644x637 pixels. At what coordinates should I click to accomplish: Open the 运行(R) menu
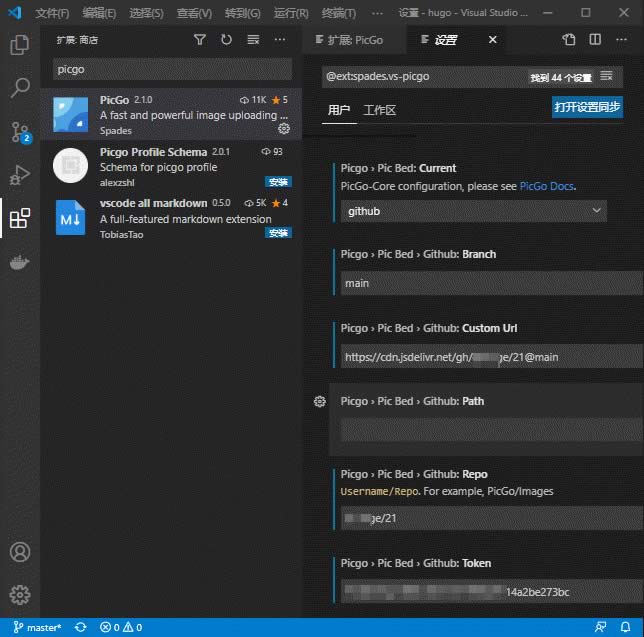pyautogui.click(x=291, y=13)
